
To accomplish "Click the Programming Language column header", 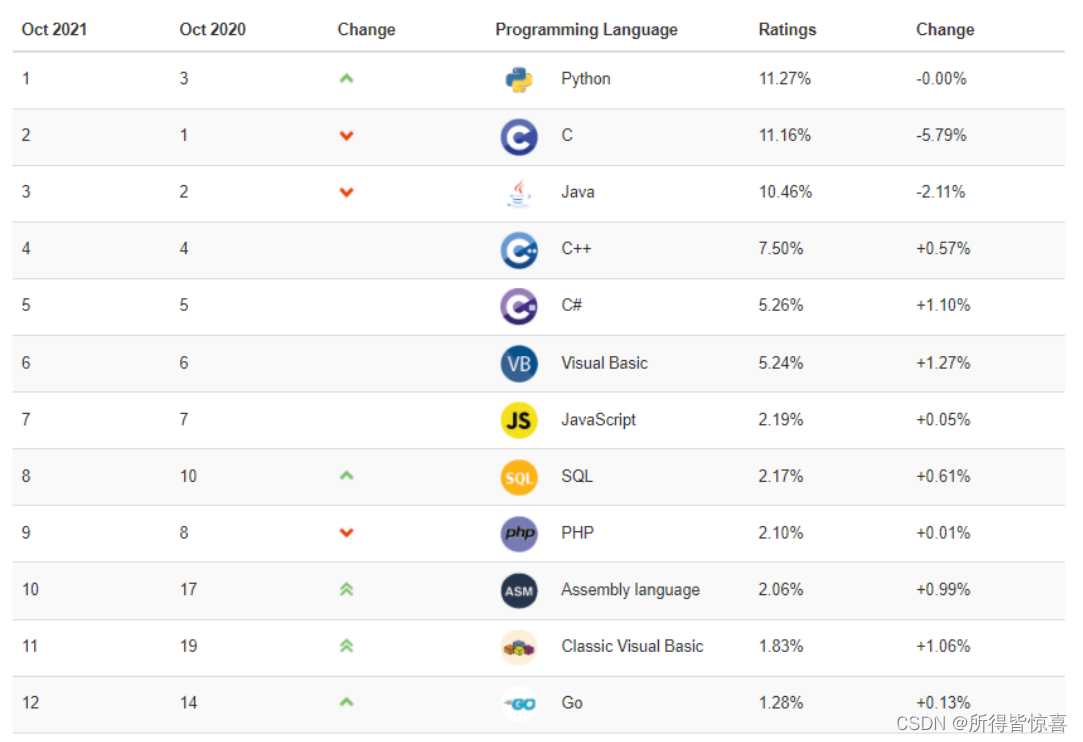I will (586, 30).
